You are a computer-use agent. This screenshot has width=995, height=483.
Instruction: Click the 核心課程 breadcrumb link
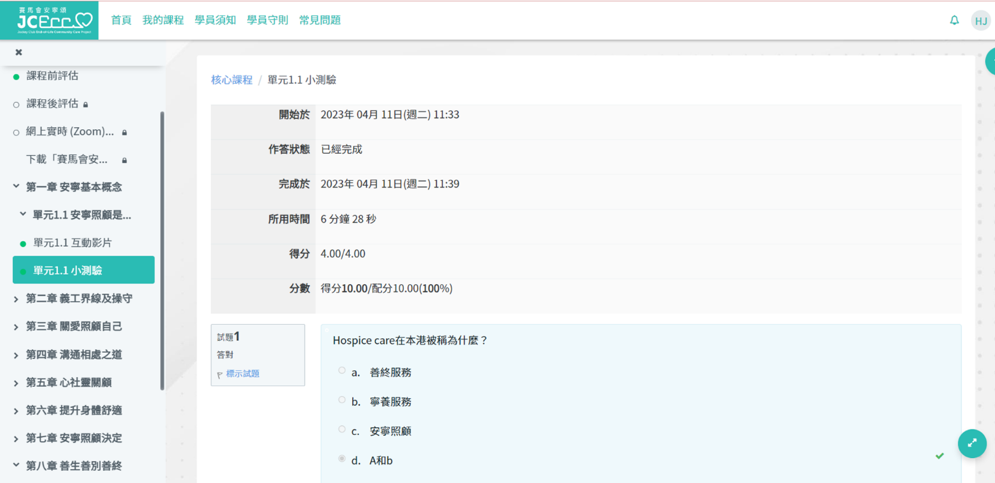(x=231, y=80)
